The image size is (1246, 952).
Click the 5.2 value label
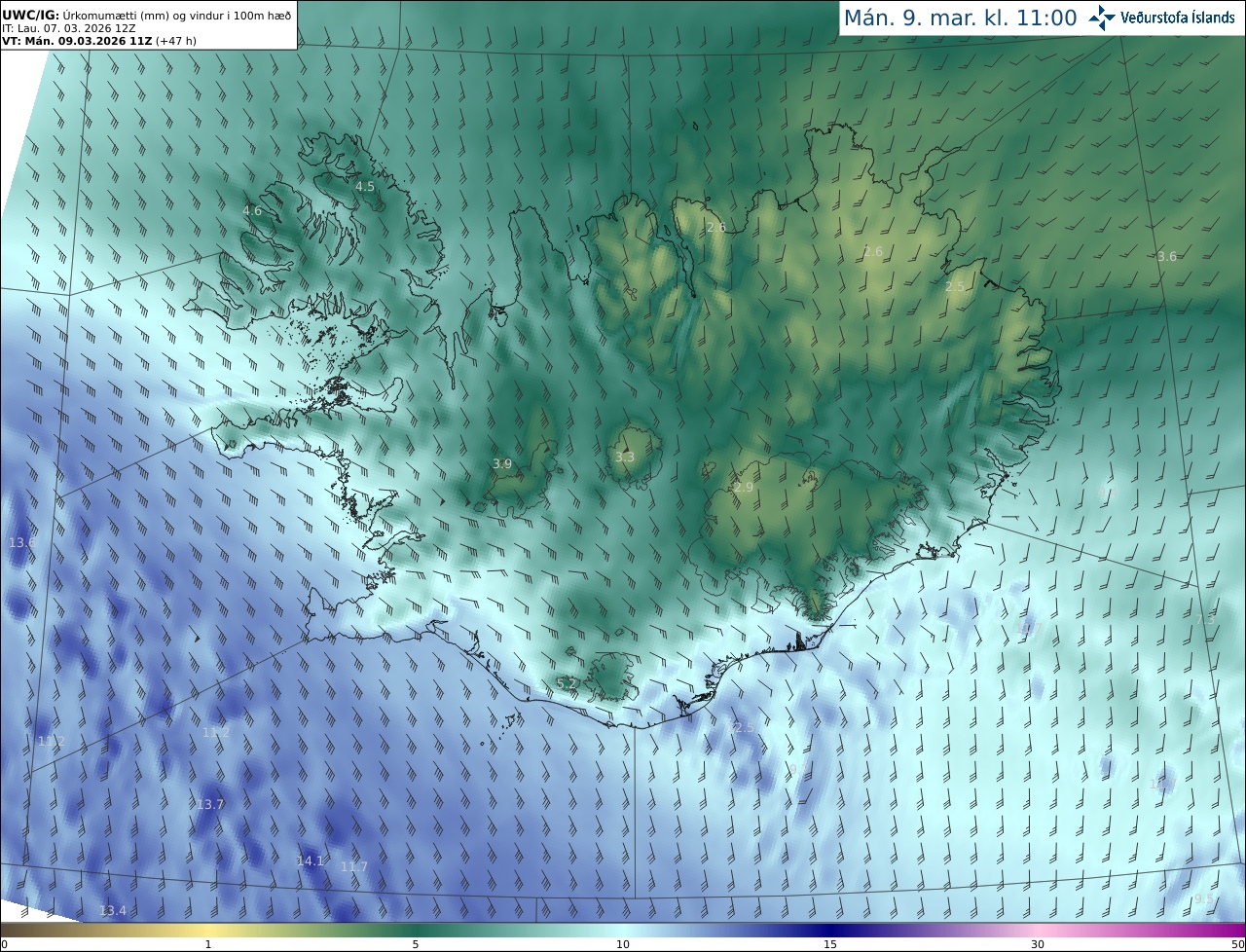[x=567, y=683]
